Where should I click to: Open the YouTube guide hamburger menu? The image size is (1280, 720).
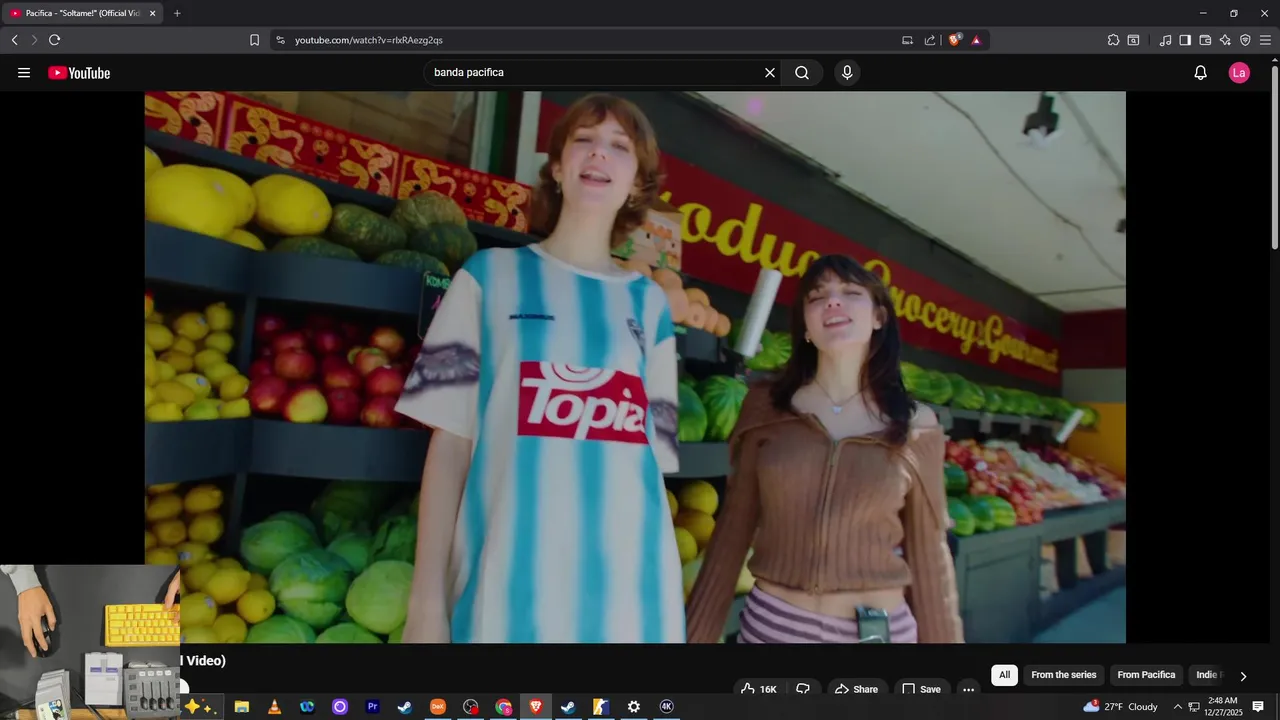point(24,73)
